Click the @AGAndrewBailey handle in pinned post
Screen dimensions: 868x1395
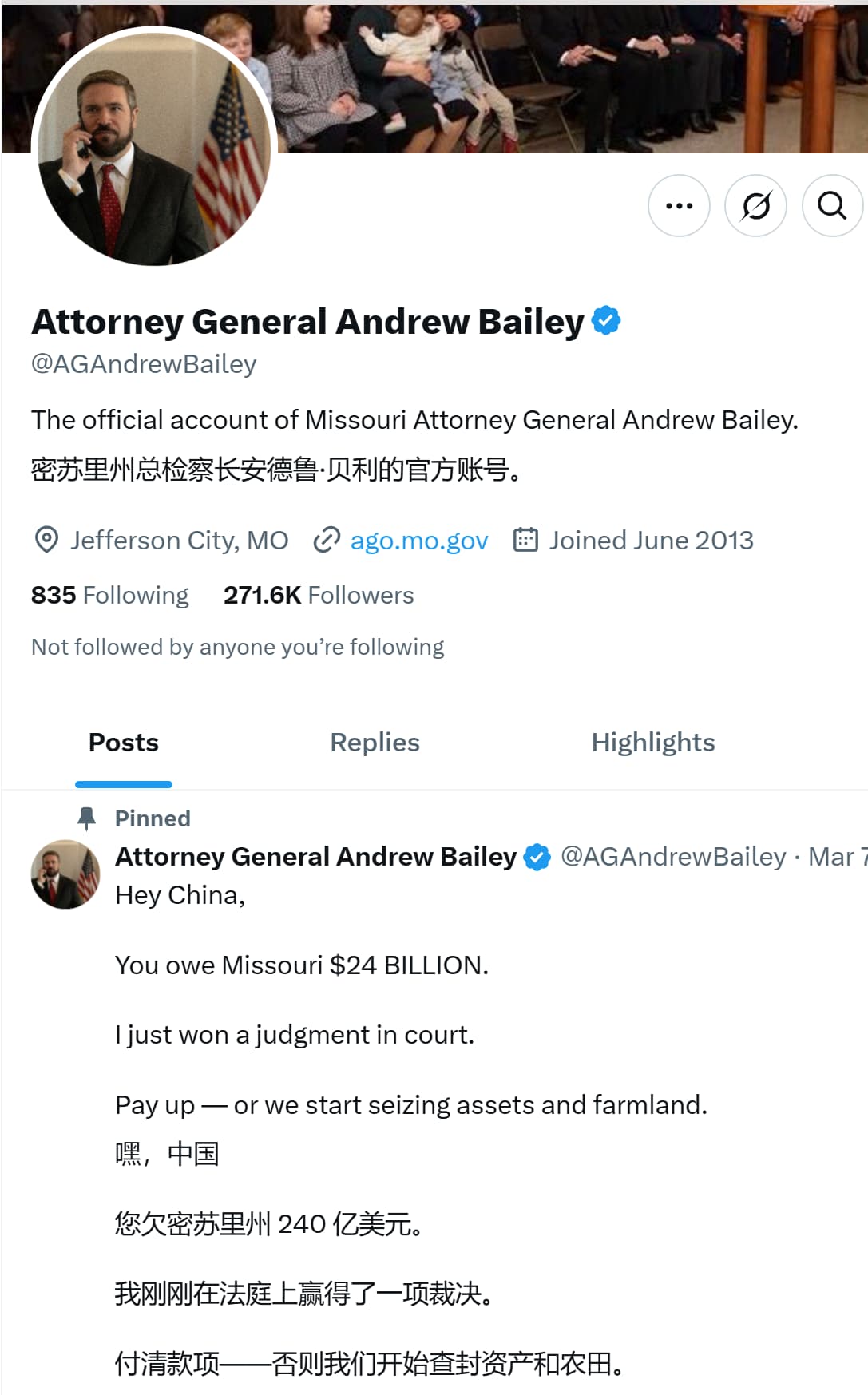coord(673,857)
